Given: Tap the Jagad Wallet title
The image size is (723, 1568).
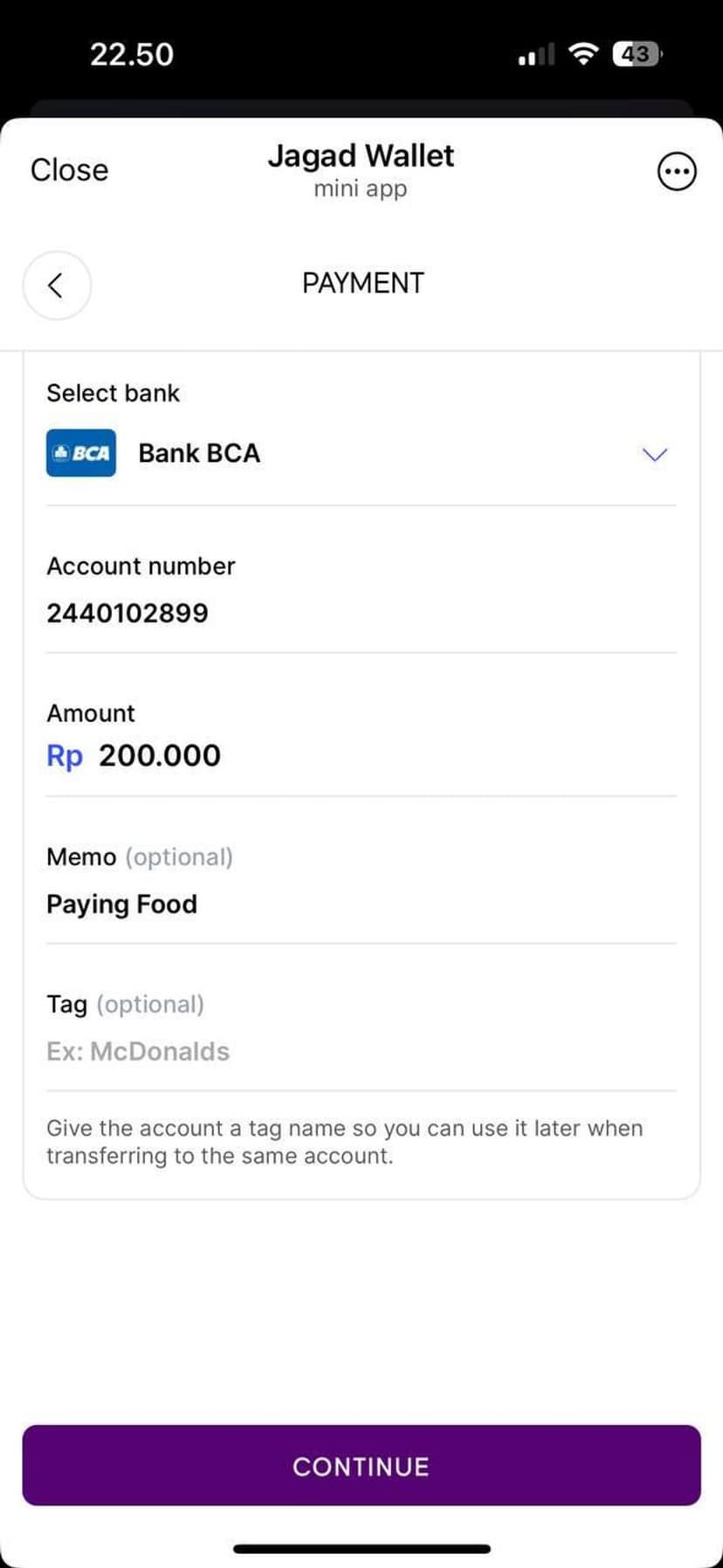Looking at the screenshot, I should (361, 156).
